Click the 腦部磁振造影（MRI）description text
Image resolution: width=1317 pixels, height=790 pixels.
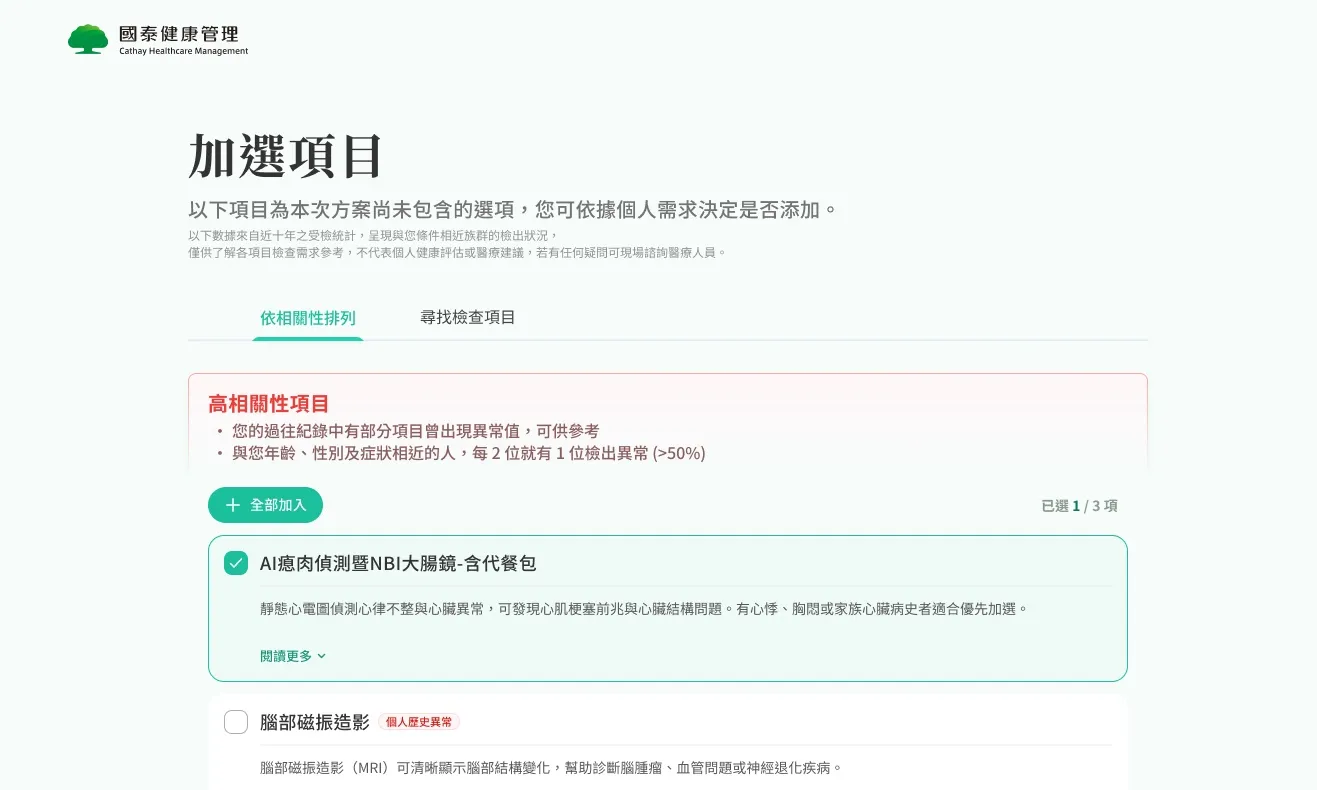point(551,768)
